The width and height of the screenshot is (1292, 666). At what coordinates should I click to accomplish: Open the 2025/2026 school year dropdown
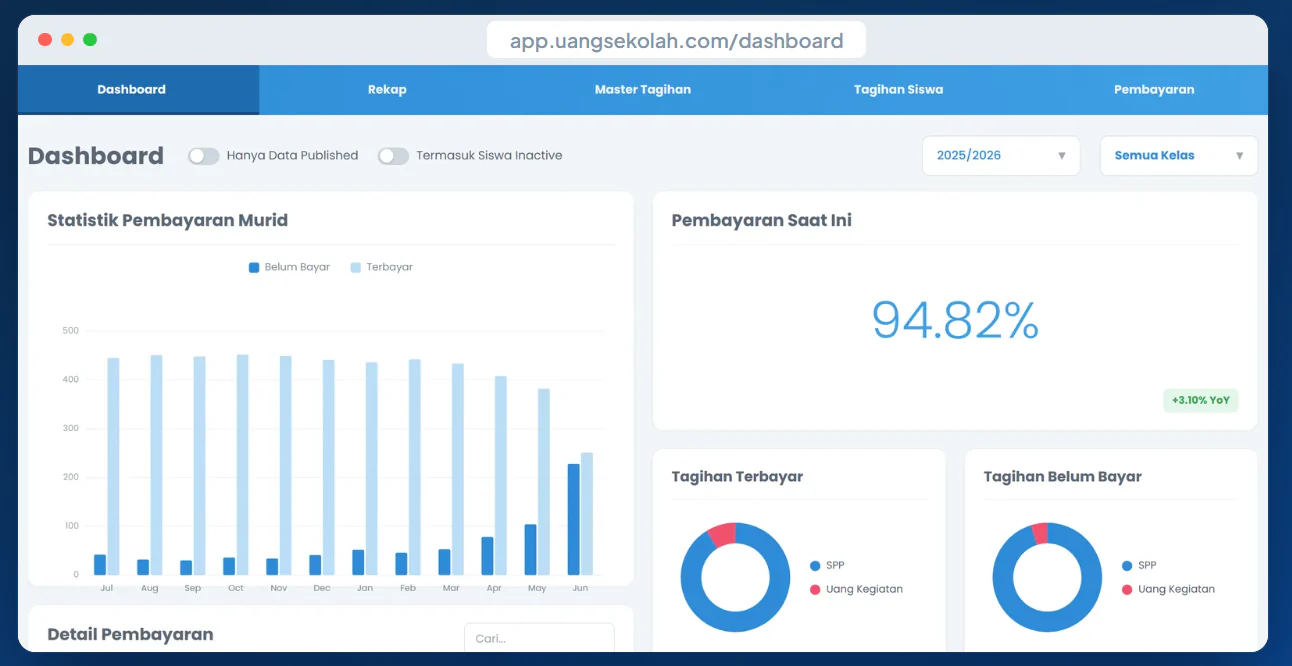coord(1001,156)
